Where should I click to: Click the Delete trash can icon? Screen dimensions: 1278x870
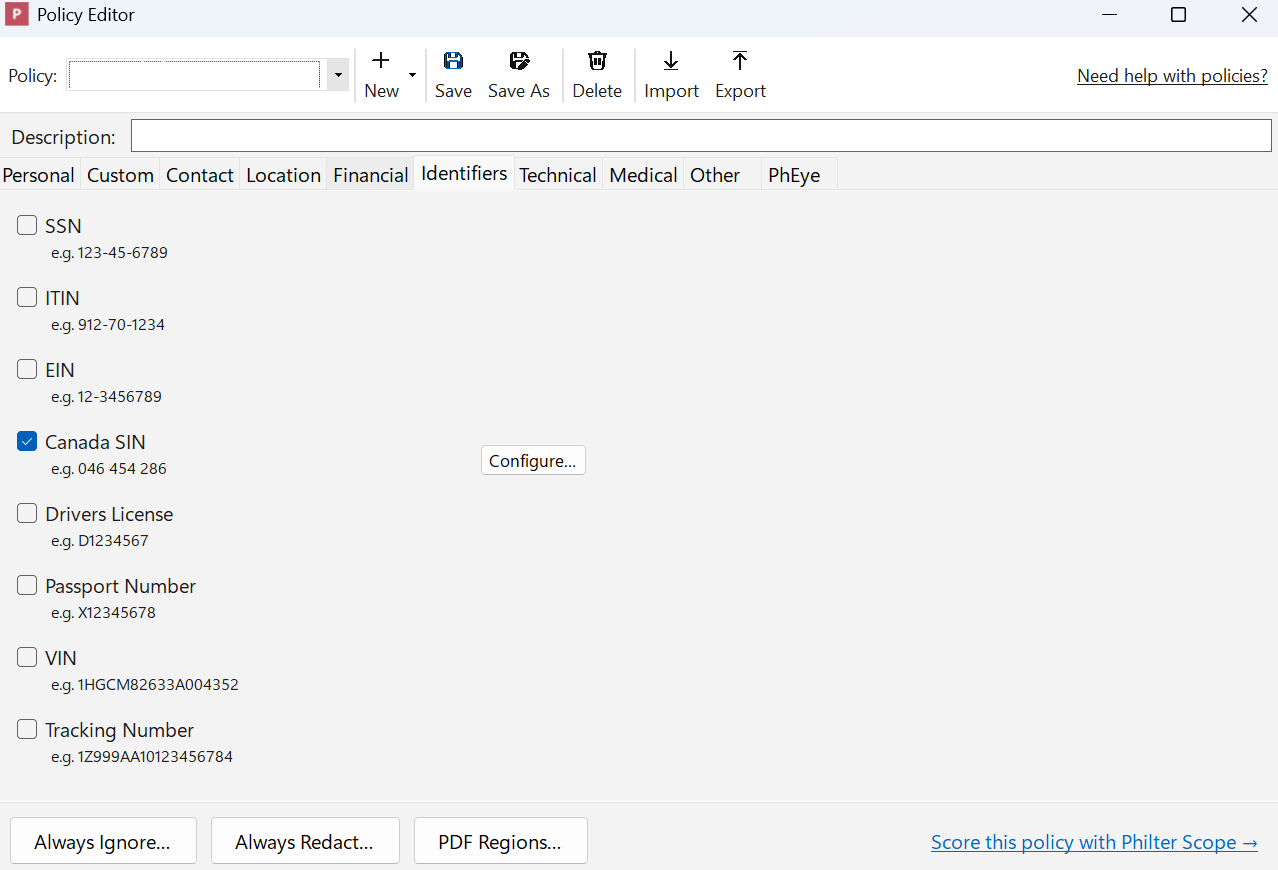(x=597, y=61)
